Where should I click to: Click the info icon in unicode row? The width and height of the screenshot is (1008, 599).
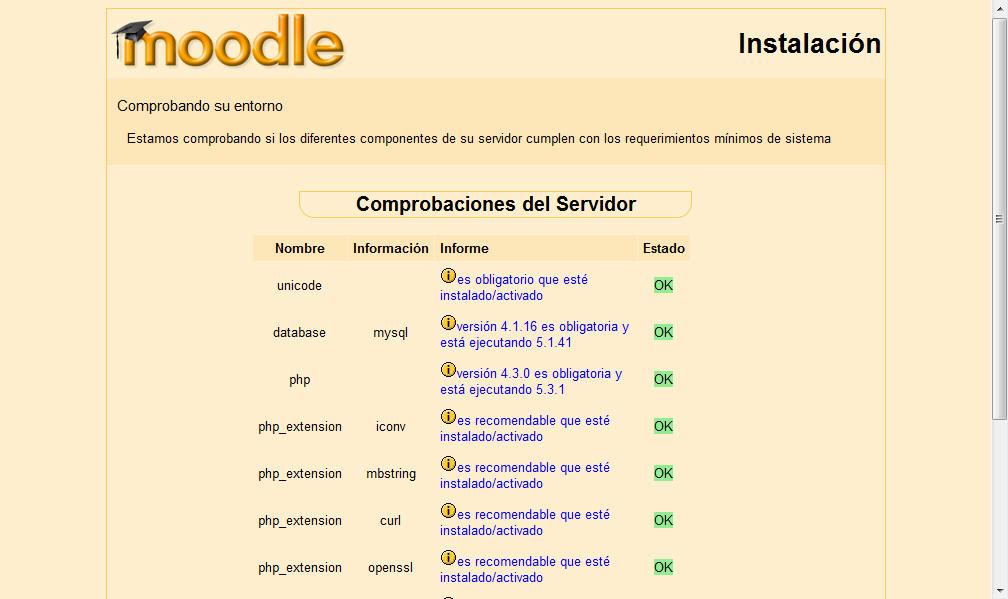[x=448, y=277]
